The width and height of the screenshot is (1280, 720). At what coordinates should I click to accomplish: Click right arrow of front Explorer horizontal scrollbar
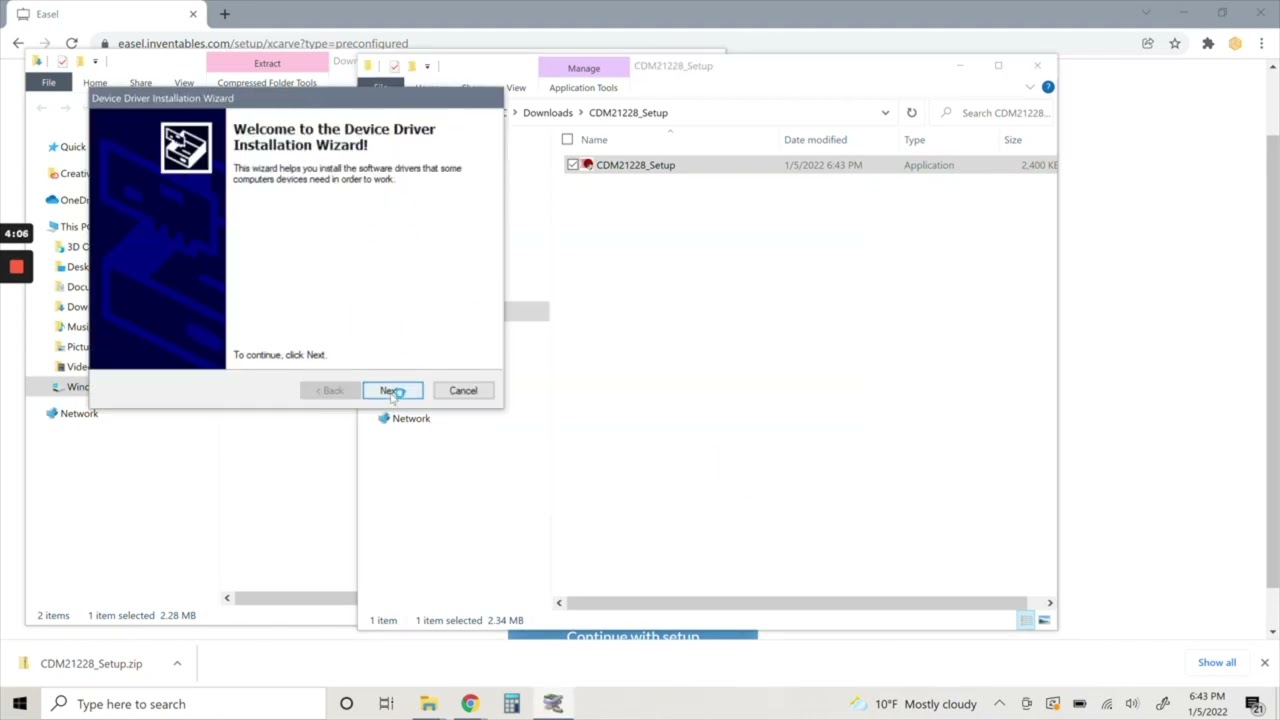point(1049,603)
